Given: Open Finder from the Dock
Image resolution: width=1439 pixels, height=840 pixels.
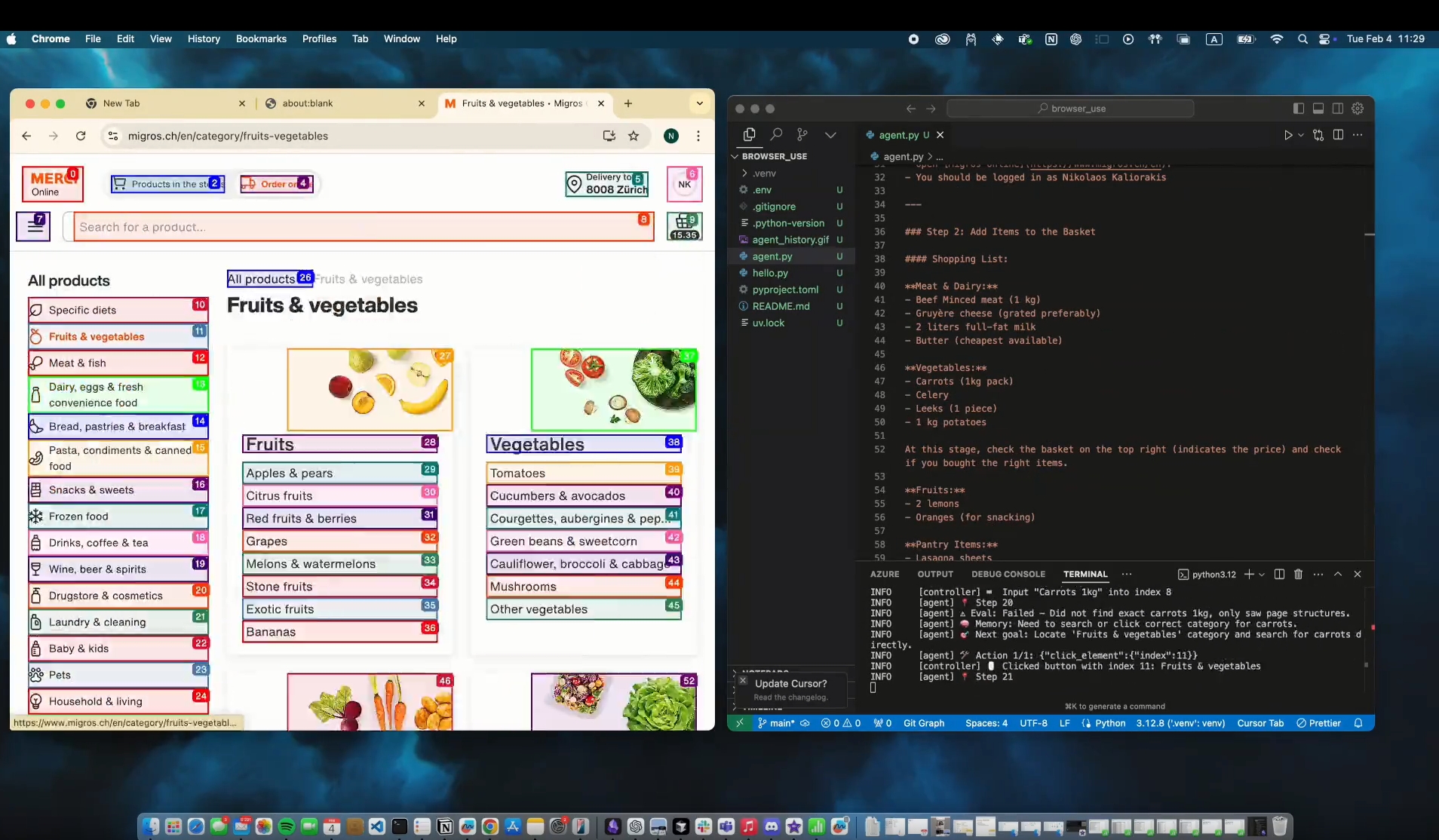Looking at the screenshot, I should click(x=151, y=826).
